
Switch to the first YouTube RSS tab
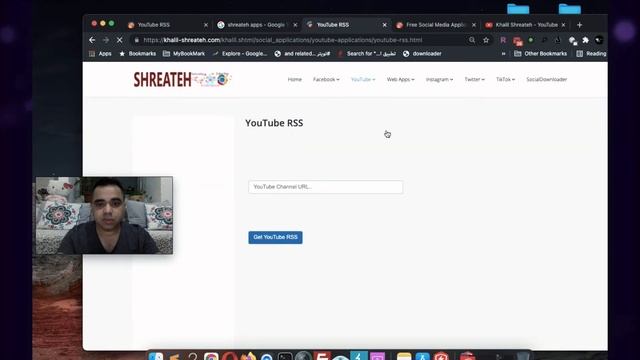click(x=163, y=25)
